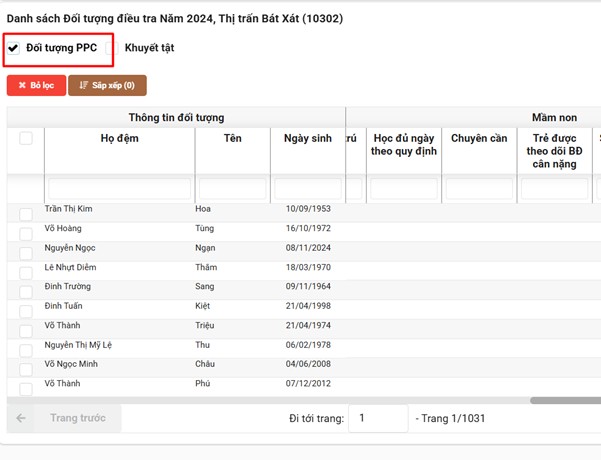Sort by the Họ đệm column header

coord(119,138)
